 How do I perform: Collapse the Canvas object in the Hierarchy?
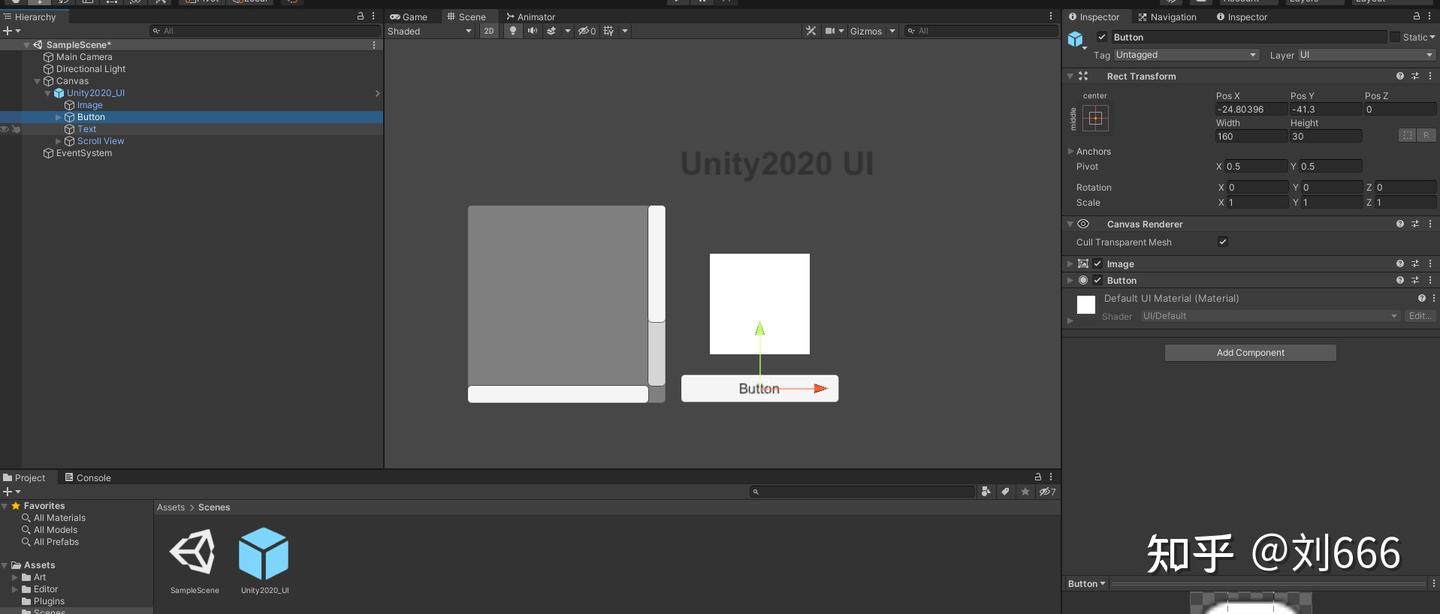coord(36,80)
